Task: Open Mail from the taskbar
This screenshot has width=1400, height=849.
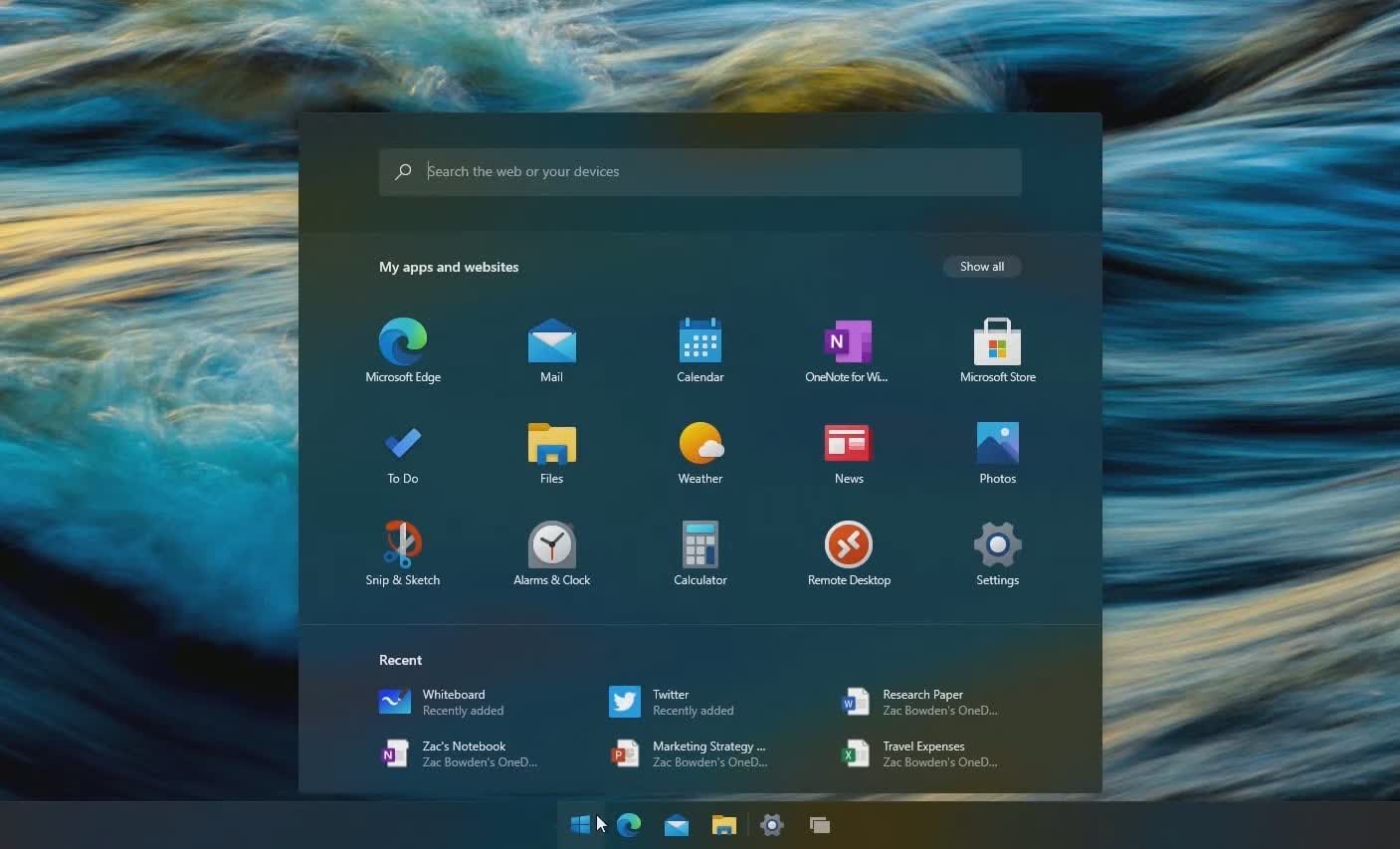Action: tap(677, 825)
